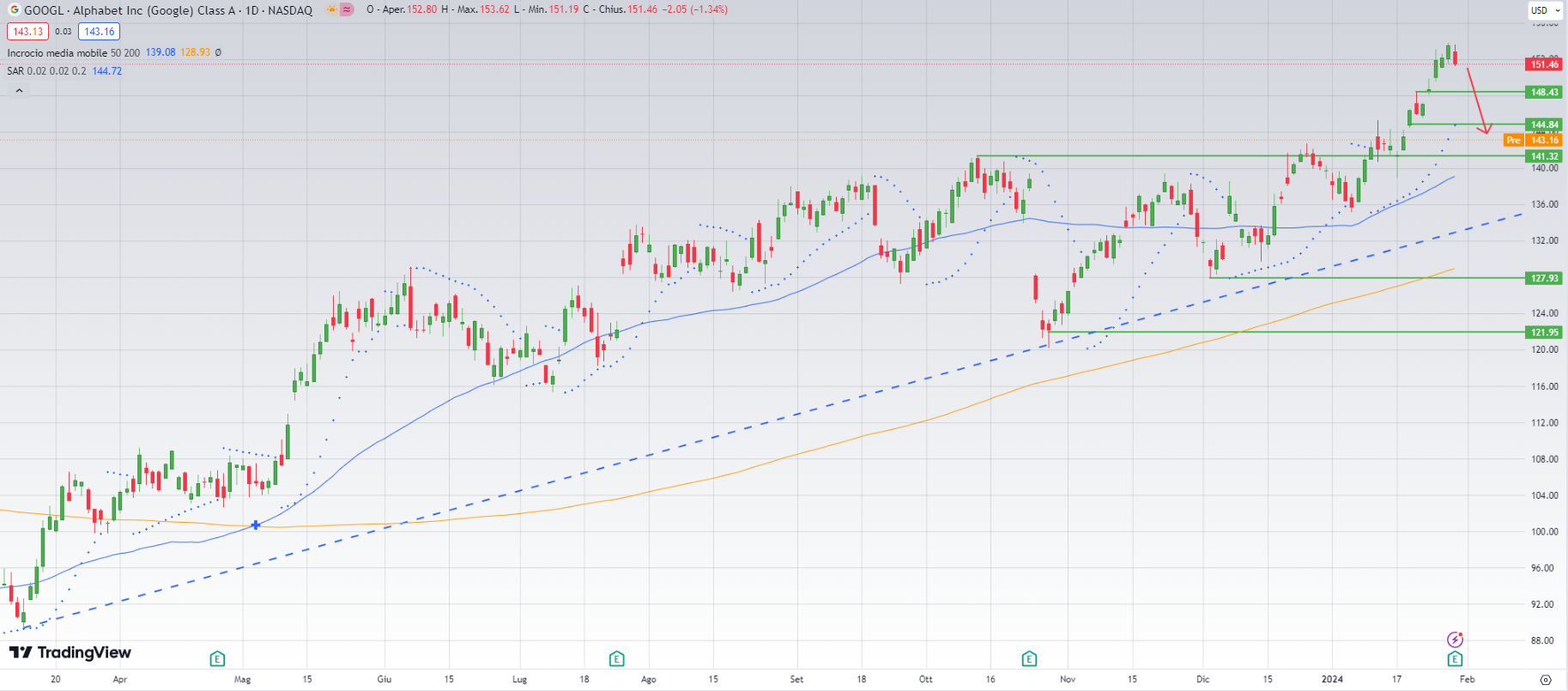
Task: Click the 0.03 spread value
Action: [x=64, y=32]
